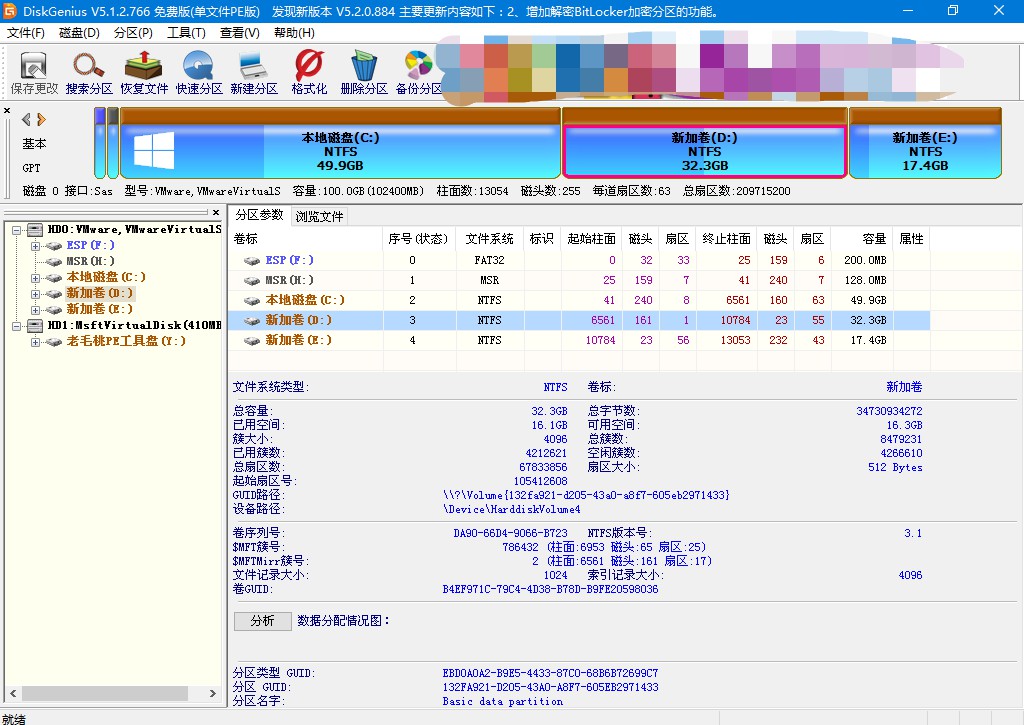Click 本地磁盘 (C:) drive icon in table
This screenshot has height=725, width=1024.
click(252, 301)
